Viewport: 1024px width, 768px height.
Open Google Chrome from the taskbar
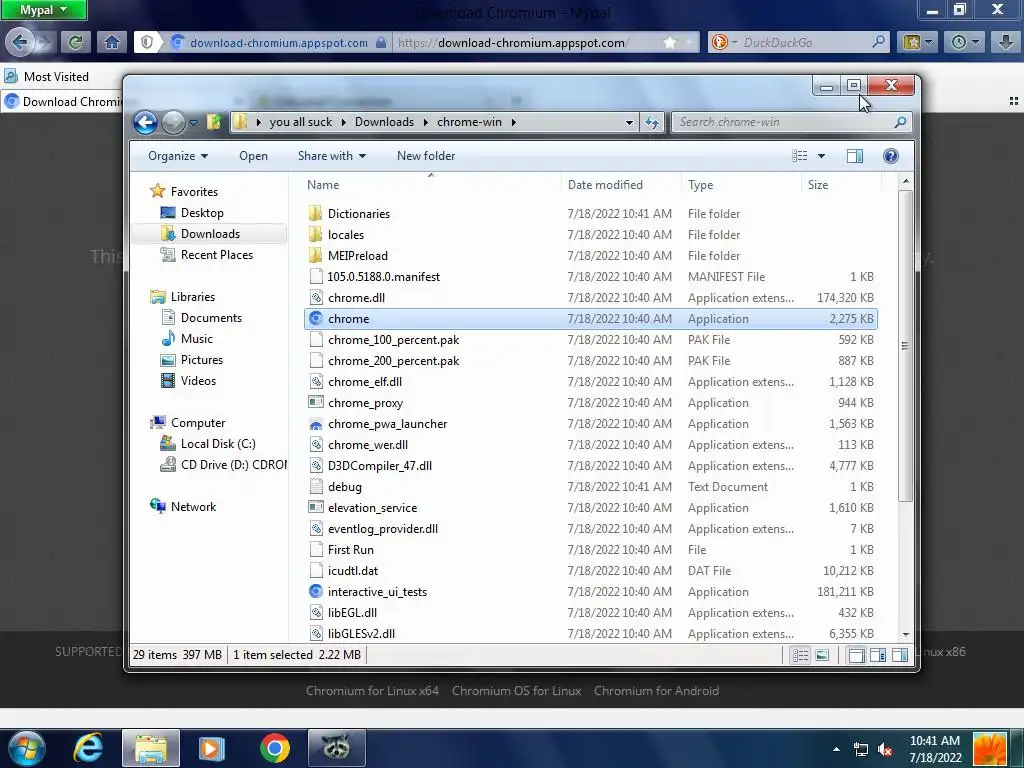(x=274, y=748)
